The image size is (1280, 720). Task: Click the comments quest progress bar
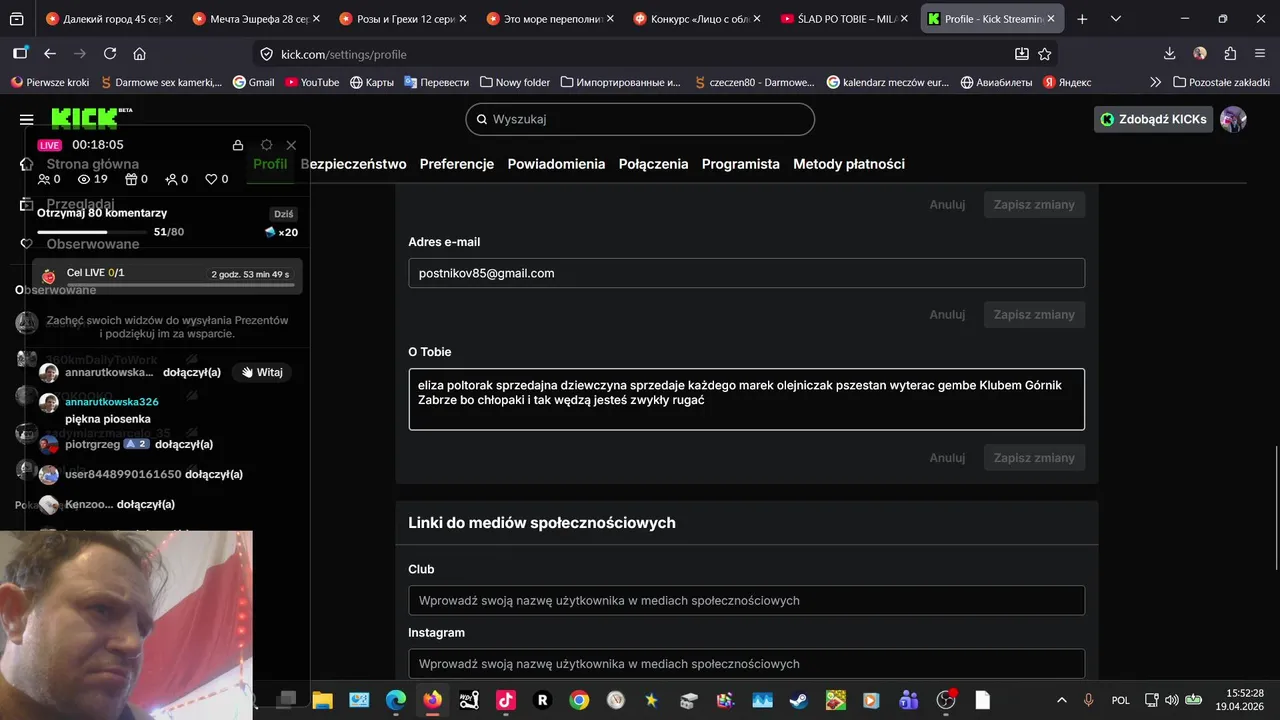pos(93,232)
